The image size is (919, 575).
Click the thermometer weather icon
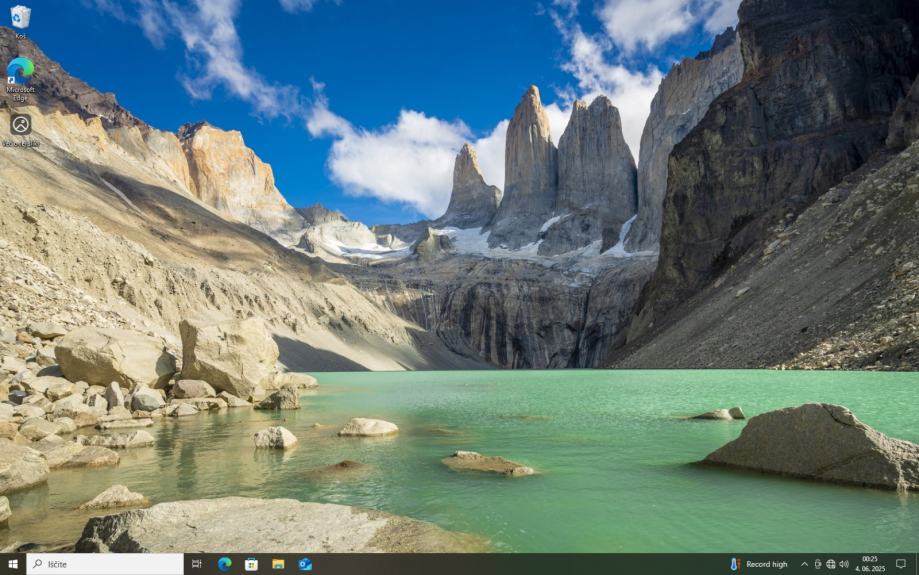coord(735,564)
